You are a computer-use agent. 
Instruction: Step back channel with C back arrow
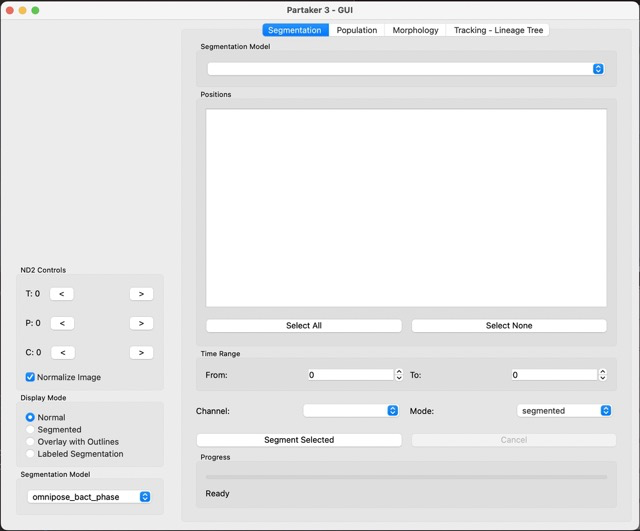61,352
